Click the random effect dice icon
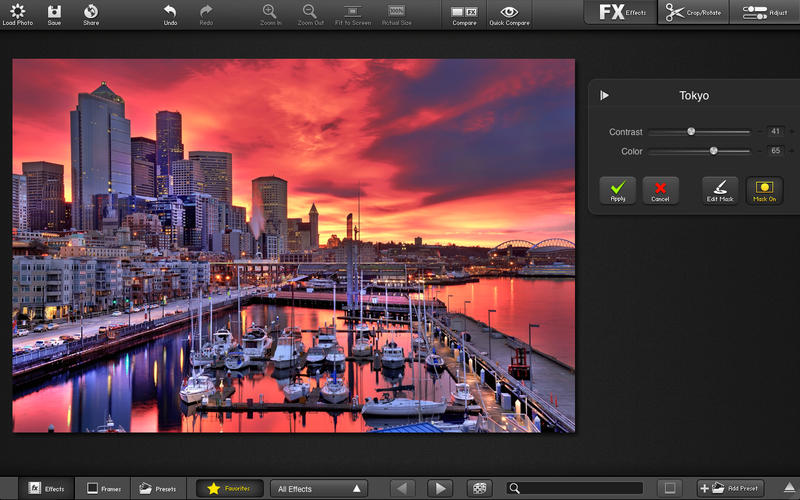This screenshot has width=800, height=500. pos(480,488)
